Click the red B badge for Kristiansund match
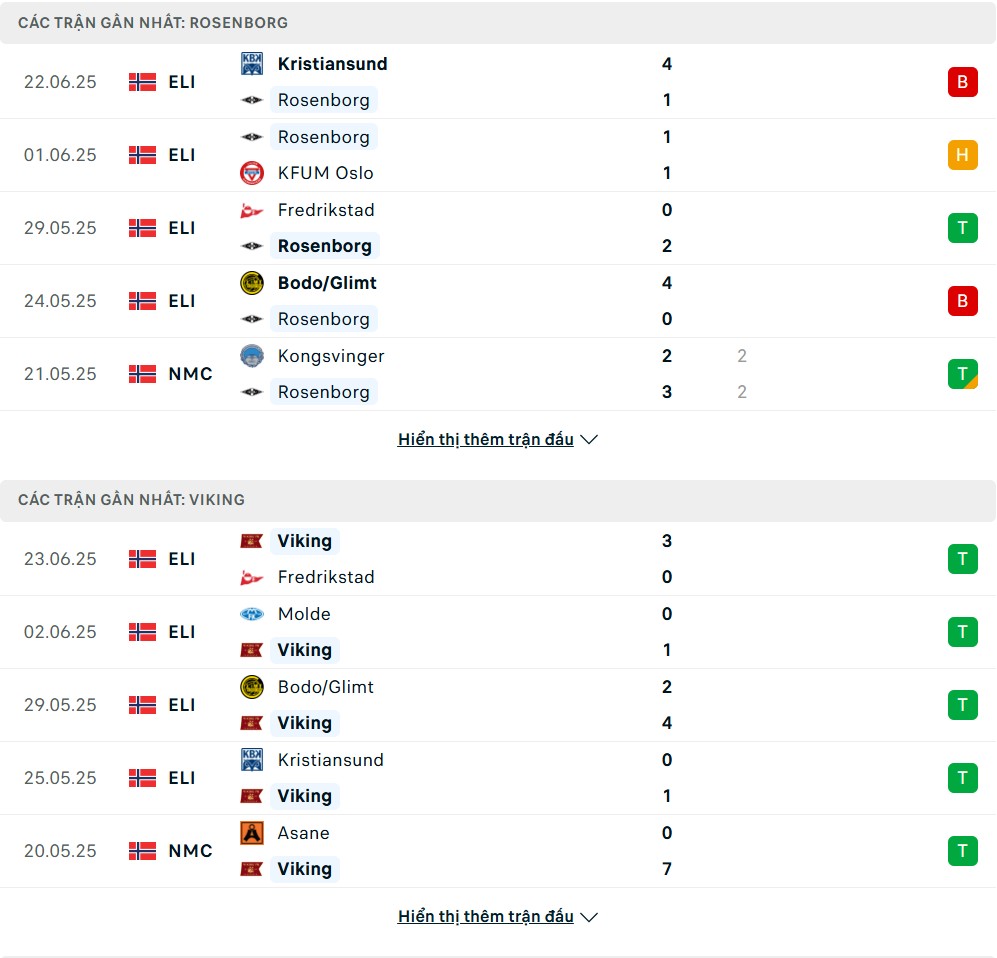Image resolution: width=997 pixels, height=958 pixels. (x=963, y=82)
